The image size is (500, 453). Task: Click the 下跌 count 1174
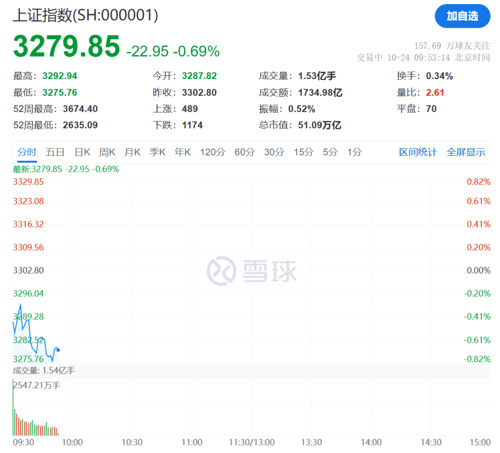point(192,125)
